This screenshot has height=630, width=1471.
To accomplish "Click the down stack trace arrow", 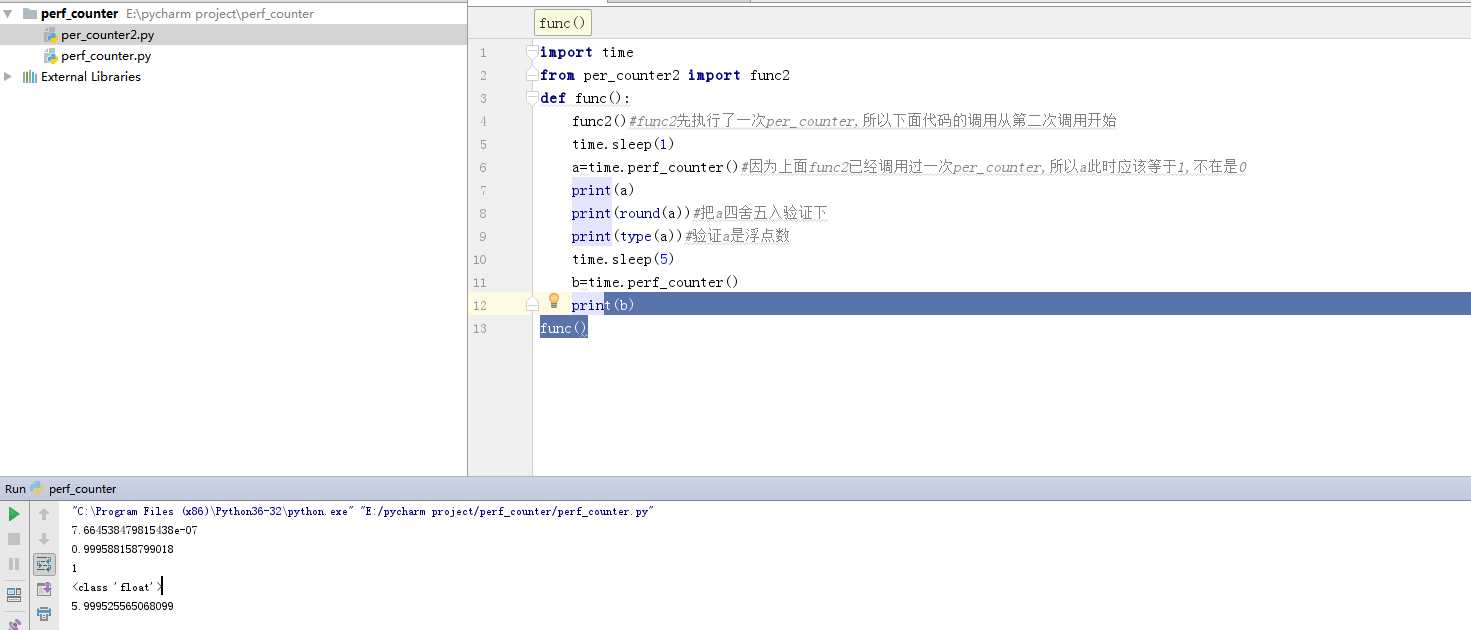I will (44, 539).
